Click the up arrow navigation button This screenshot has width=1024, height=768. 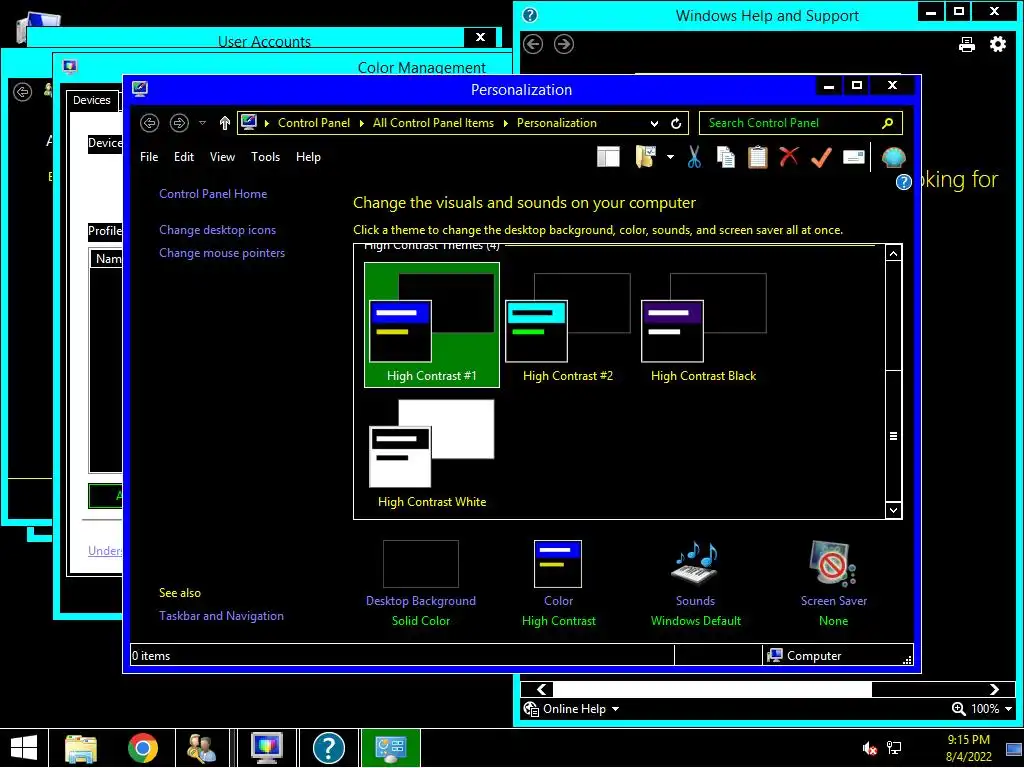tap(225, 123)
